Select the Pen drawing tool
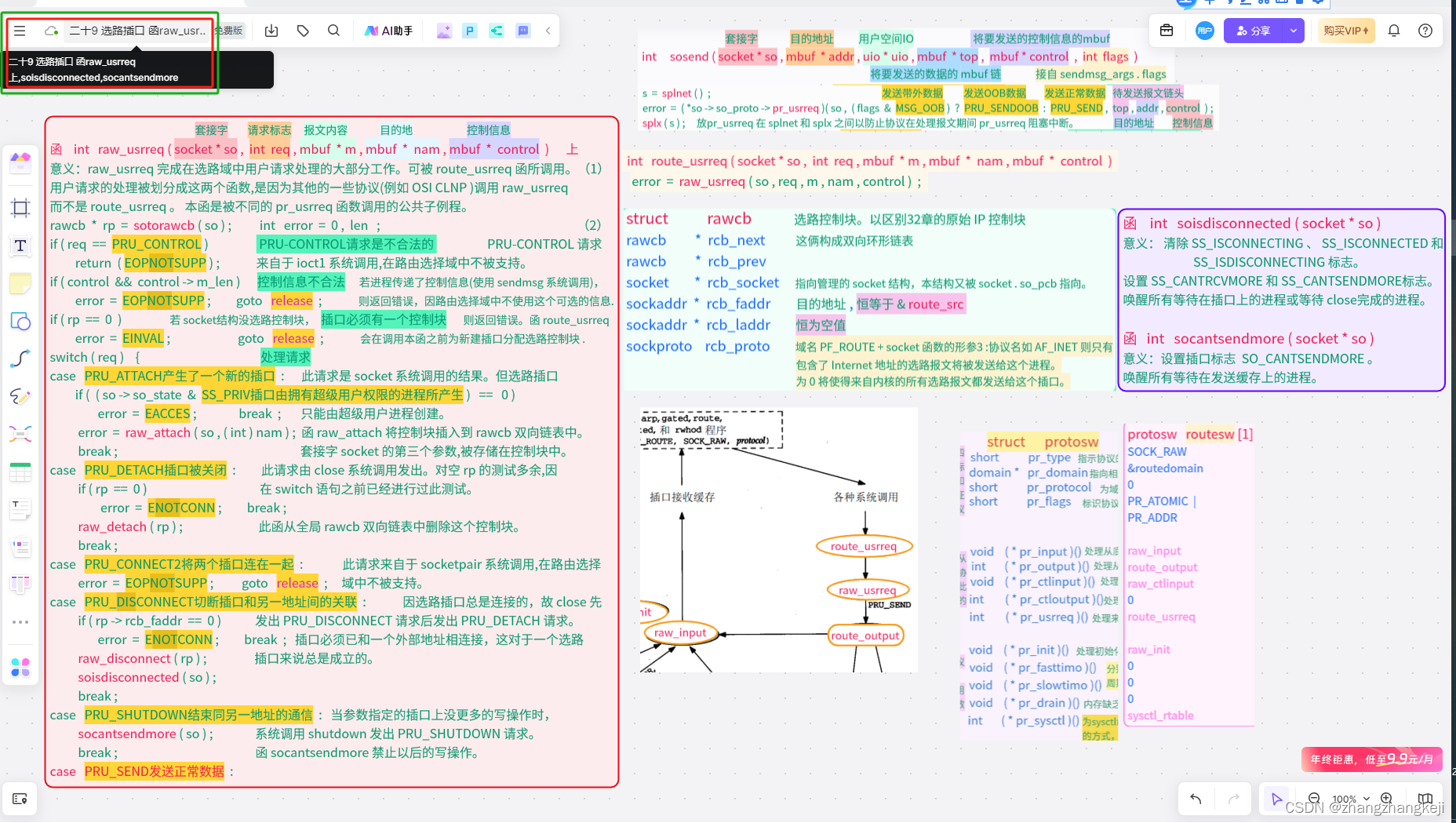The width and height of the screenshot is (1456, 823). tap(20, 396)
